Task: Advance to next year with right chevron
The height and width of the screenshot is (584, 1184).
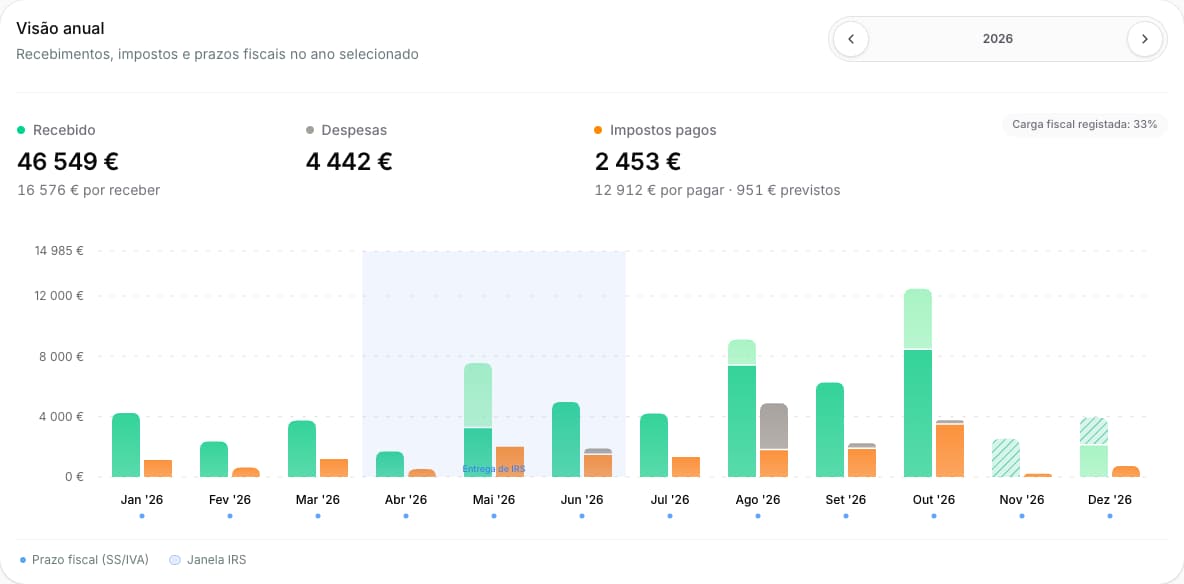Action: 1145,39
